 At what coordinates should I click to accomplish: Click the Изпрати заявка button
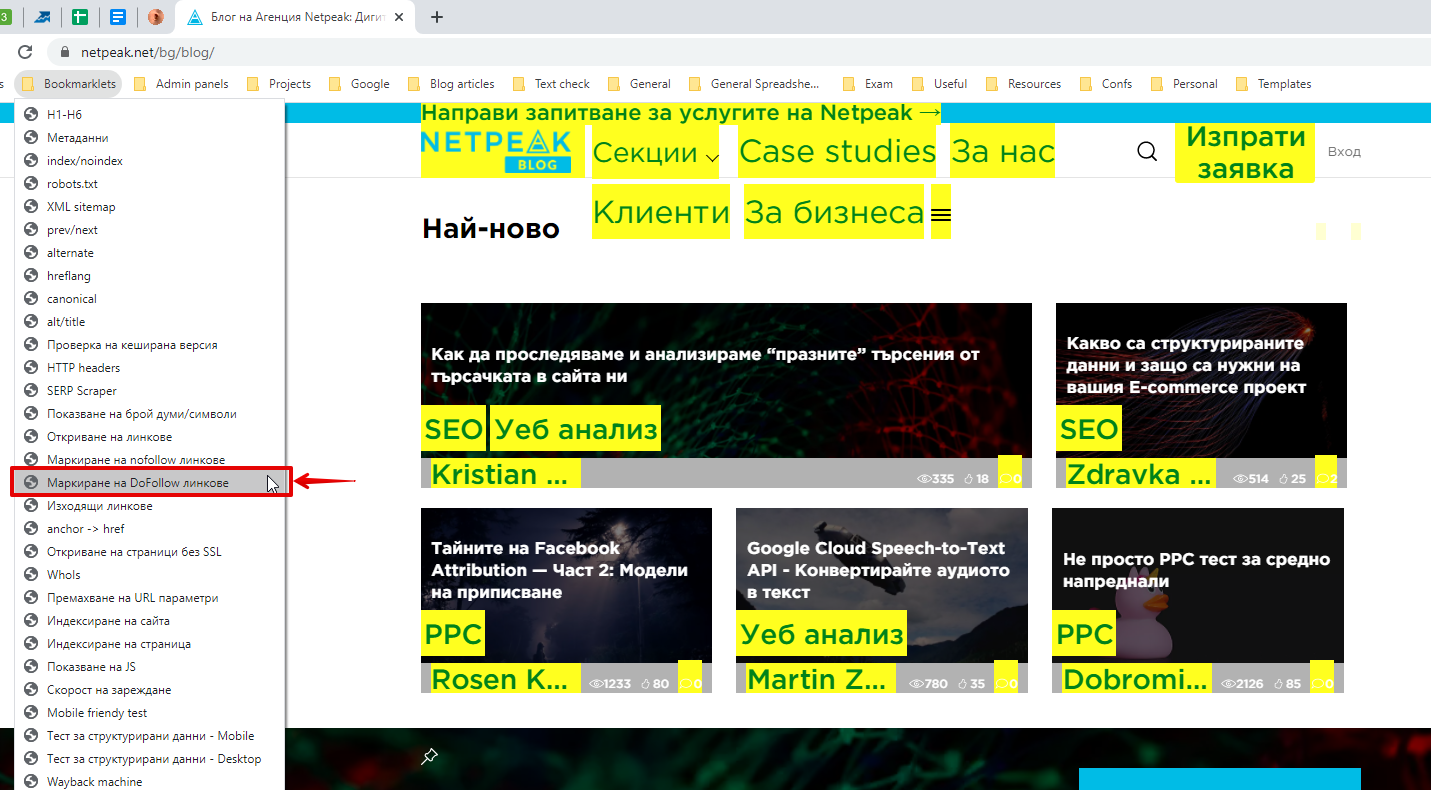pos(1245,153)
